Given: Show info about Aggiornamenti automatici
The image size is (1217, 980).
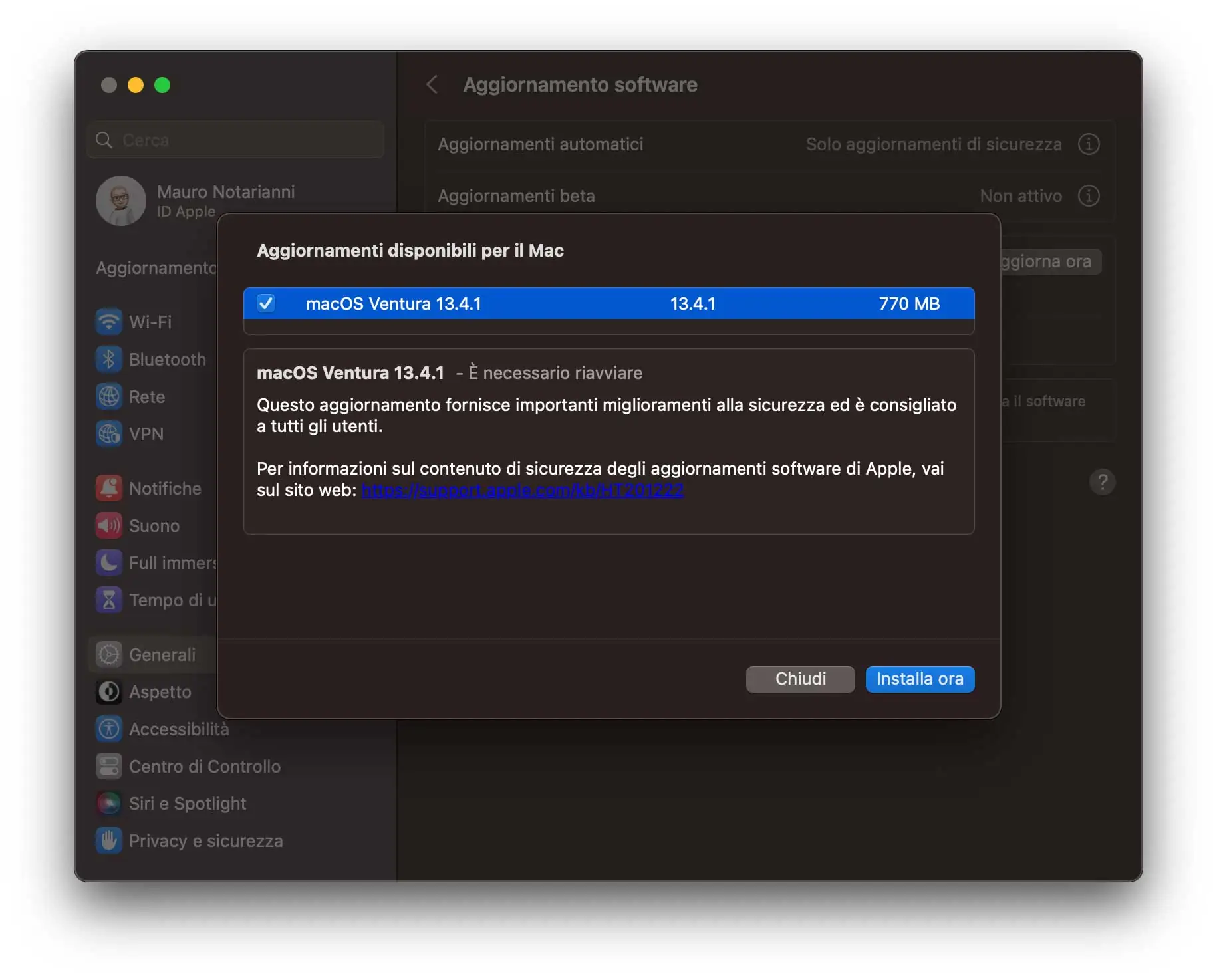Looking at the screenshot, I should (1089, 144).
